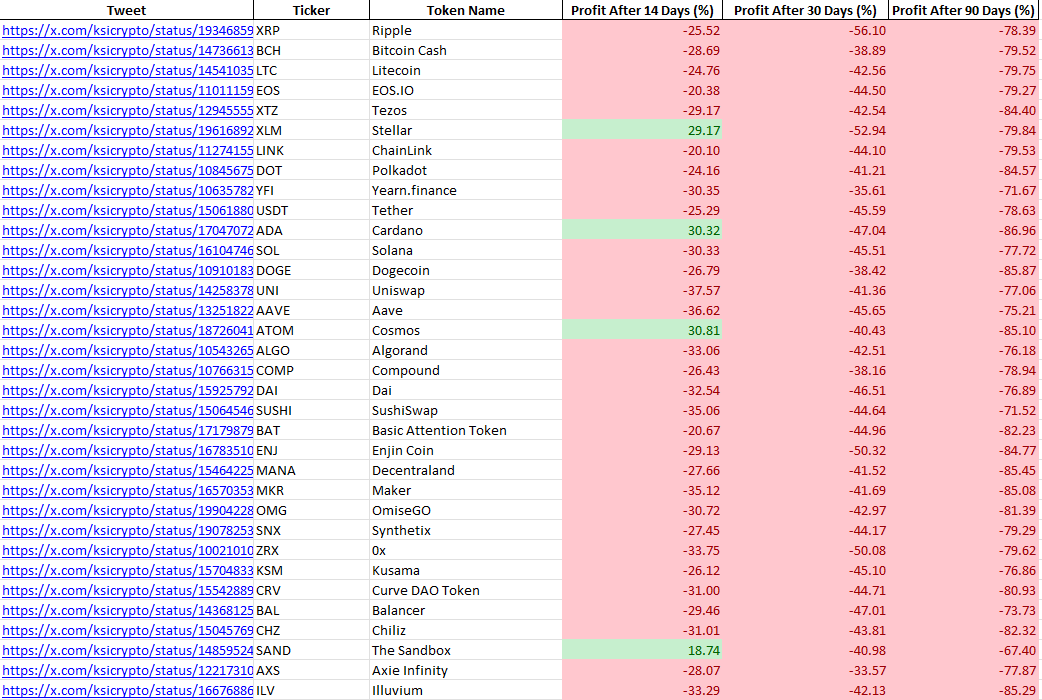Screen dimensions: 1042x700
Task: Select the Ripple token name cell
Action: 465,31
